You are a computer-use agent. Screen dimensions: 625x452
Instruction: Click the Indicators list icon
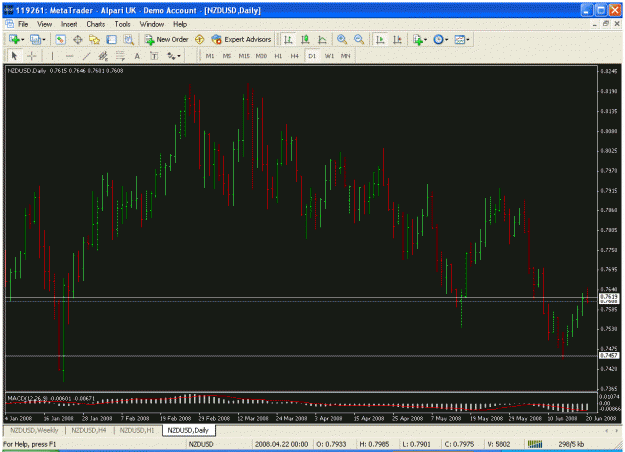click(417, 39)
